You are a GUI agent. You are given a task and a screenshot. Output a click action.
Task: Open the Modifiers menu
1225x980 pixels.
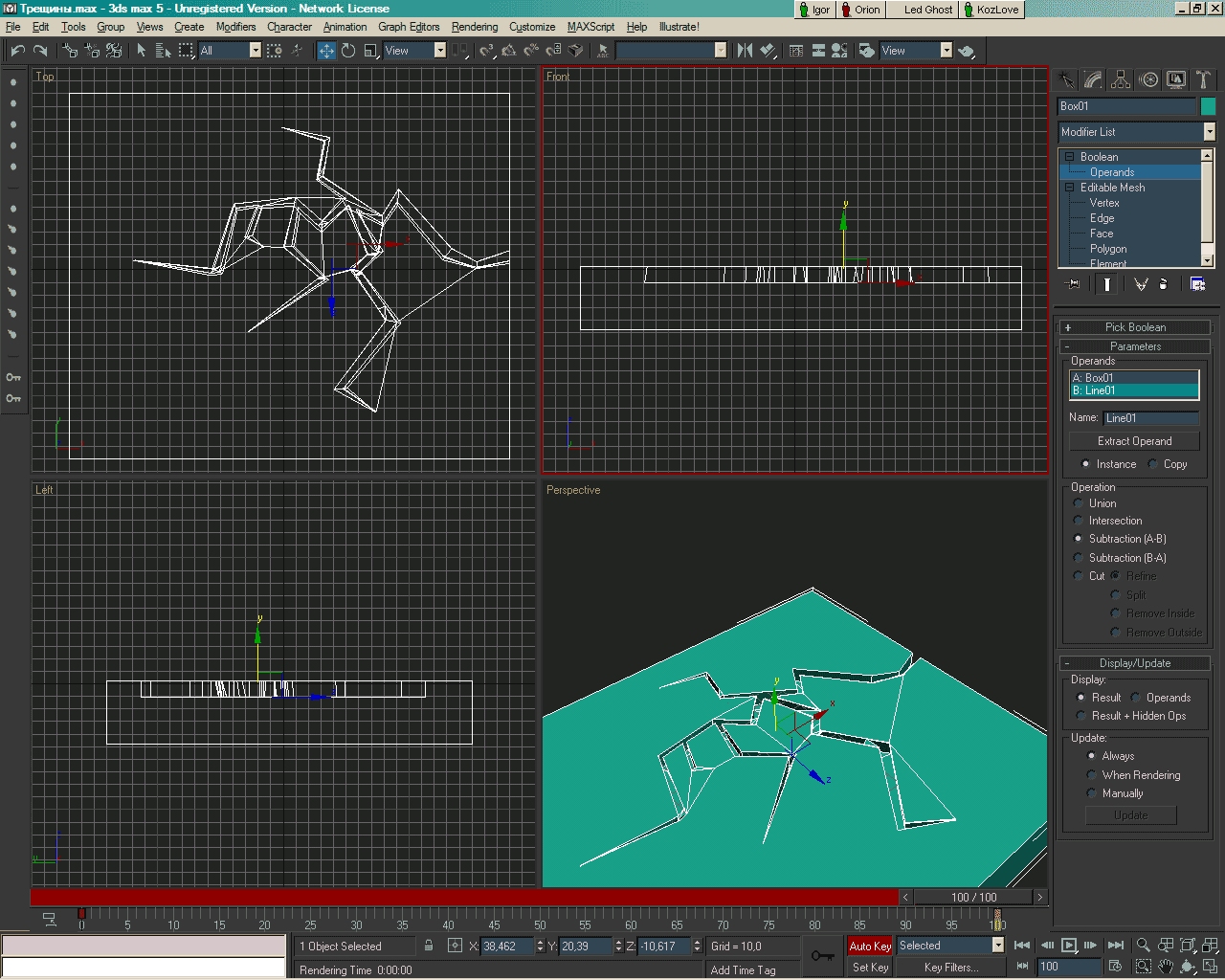[x=235, y=27]
